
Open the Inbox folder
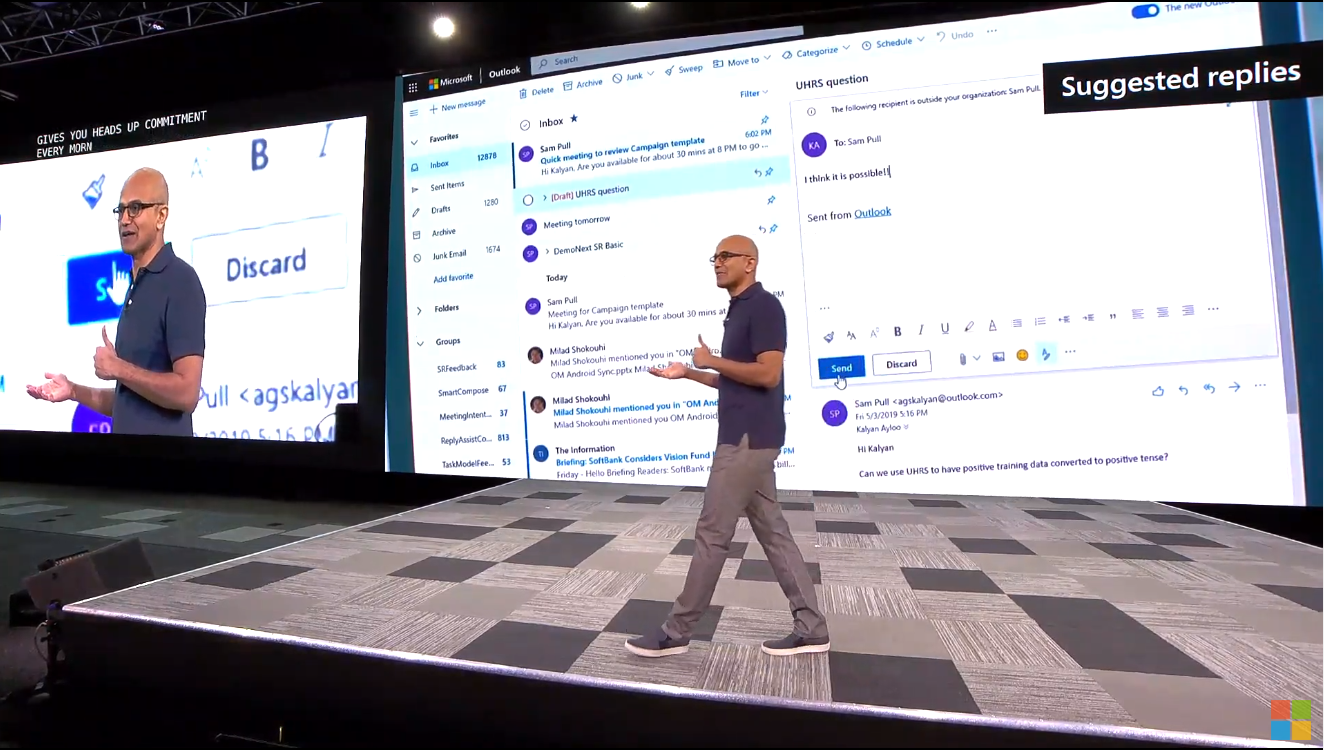tap(456, 163)
